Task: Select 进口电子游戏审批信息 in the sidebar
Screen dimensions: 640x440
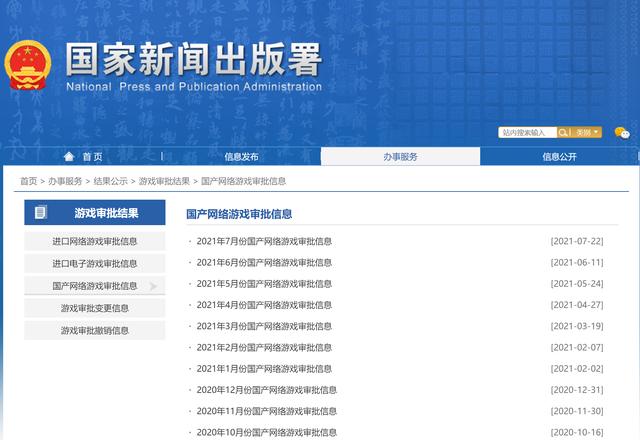Action: 95,264
